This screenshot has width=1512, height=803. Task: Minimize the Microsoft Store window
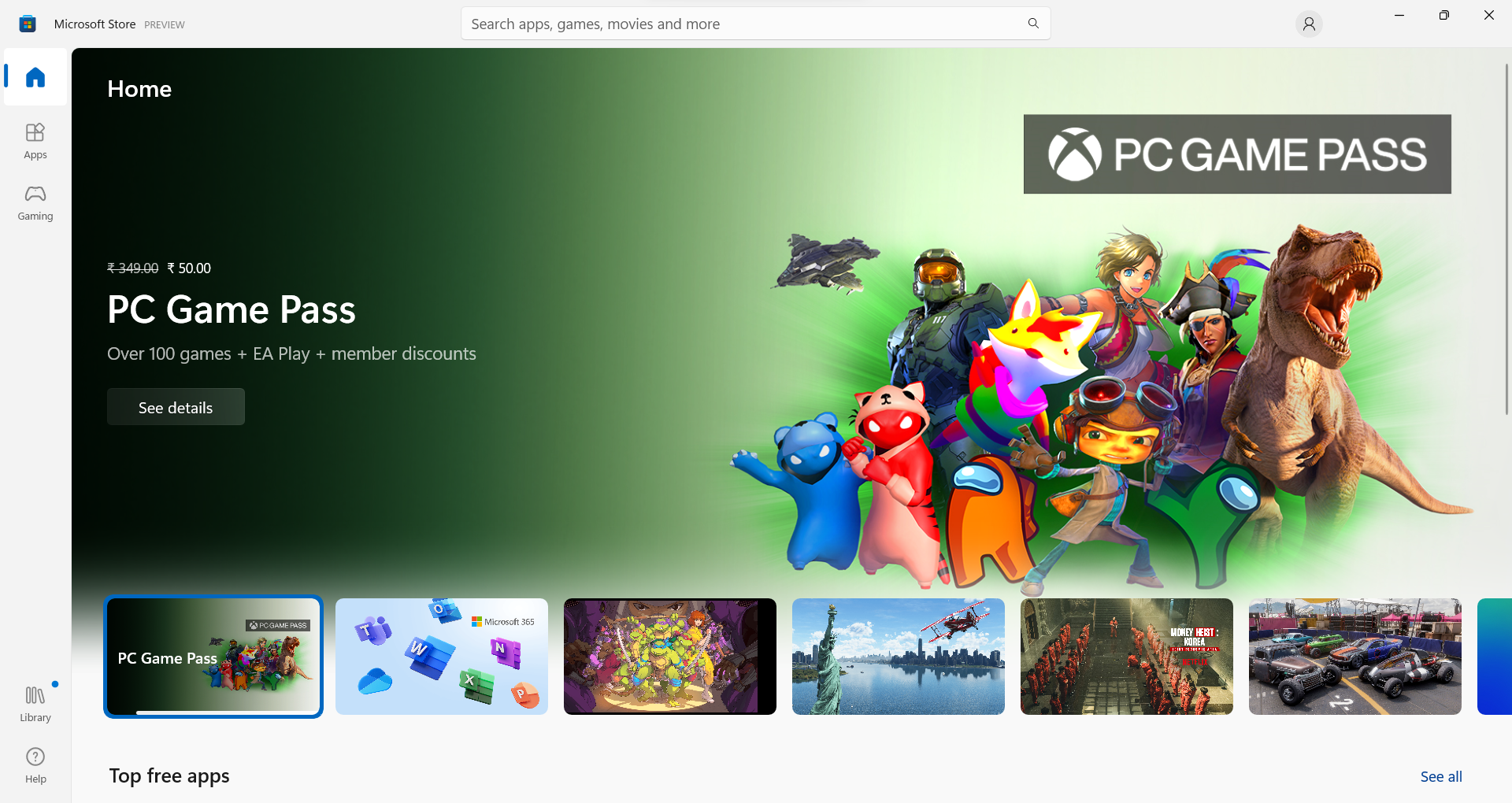point(1399,16)
